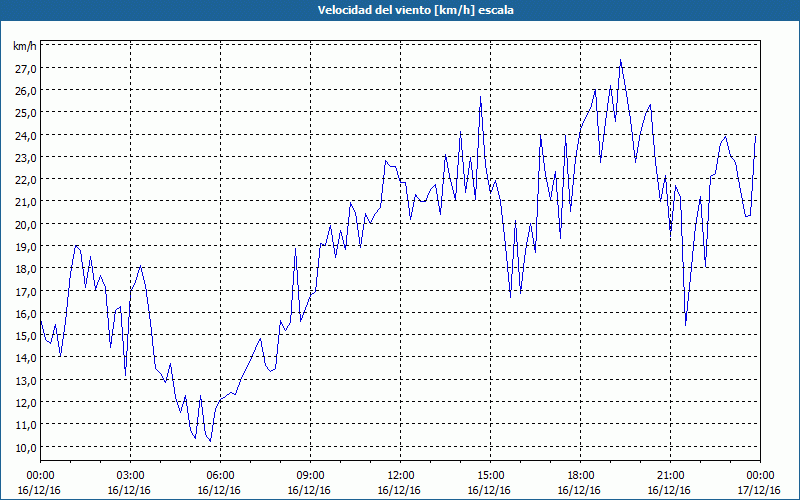
Task: Click the 'km/h' axis unit label
Action: [x=25, y=46]
